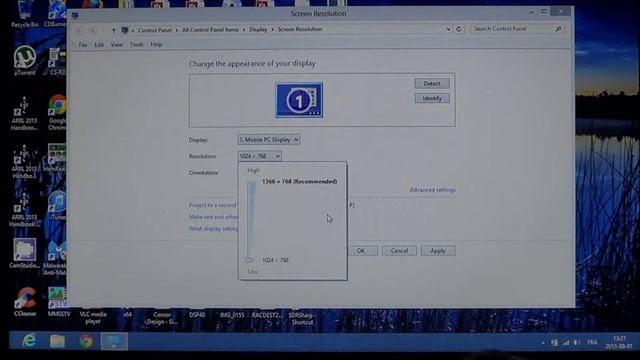Click the computer icon in the address bar
Image resolution: width=640 pixels, height=360 pixels.
(x=125, y=30)
